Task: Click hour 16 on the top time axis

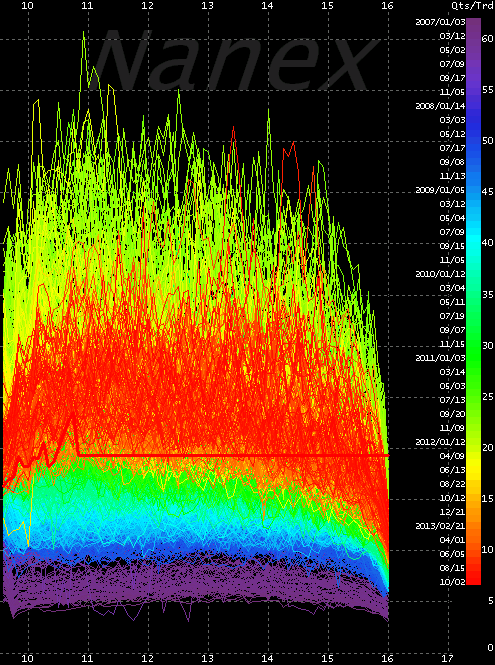Action: pyautogui.click(x=387, y=6)
